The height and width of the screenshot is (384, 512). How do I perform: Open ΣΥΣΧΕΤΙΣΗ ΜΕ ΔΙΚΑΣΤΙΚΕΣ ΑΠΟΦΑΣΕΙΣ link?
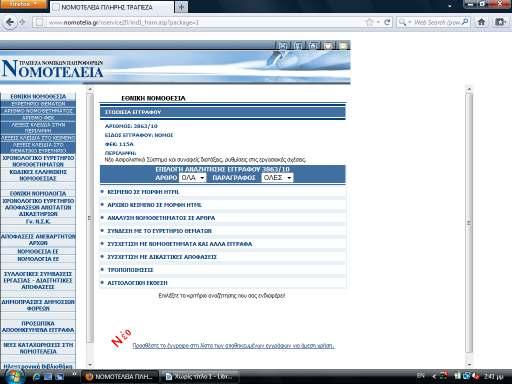pos(162,257)
